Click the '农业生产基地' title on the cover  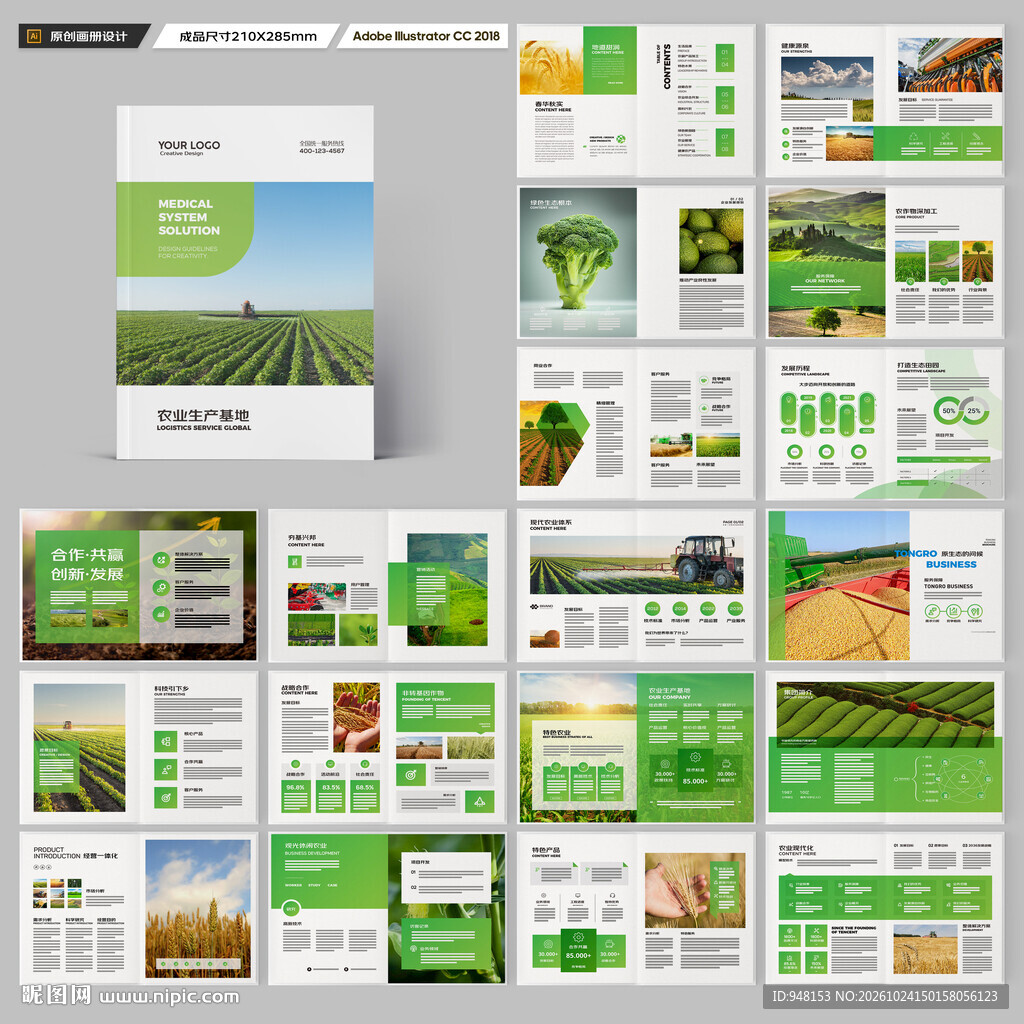pyautogui.click(x=203, y=415)
